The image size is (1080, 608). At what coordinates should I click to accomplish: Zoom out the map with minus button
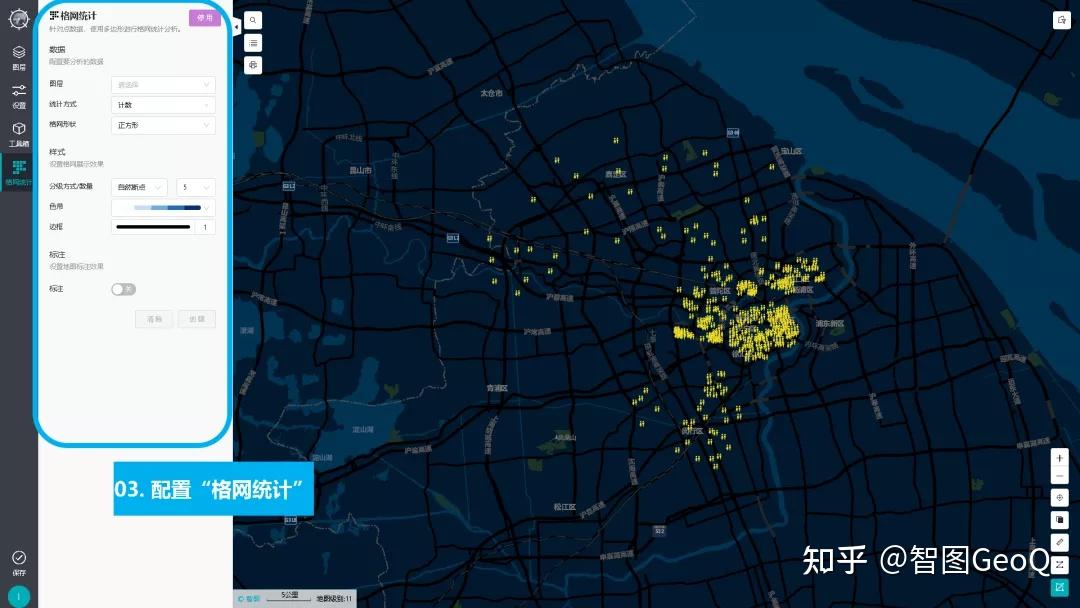pos(1059,476)
